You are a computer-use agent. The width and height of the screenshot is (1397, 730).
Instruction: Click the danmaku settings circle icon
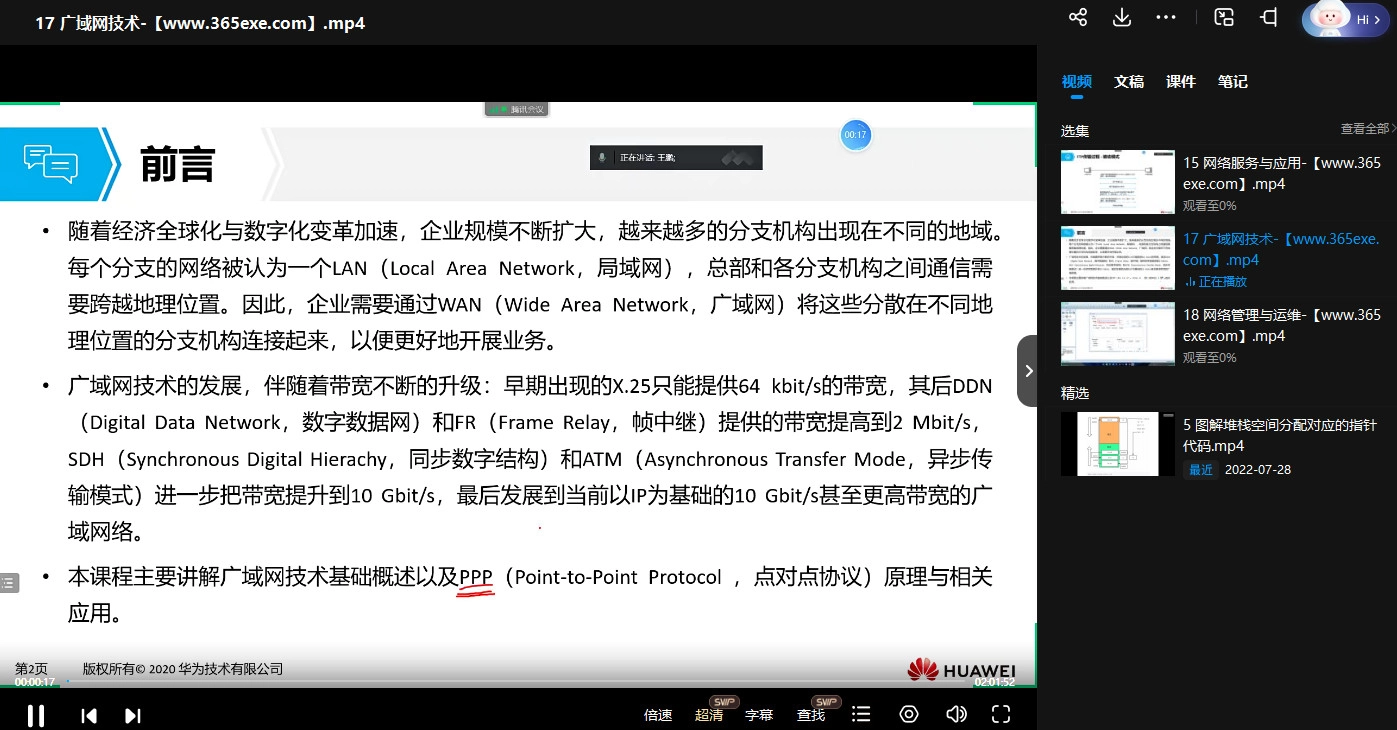click(x=909, y=714)
